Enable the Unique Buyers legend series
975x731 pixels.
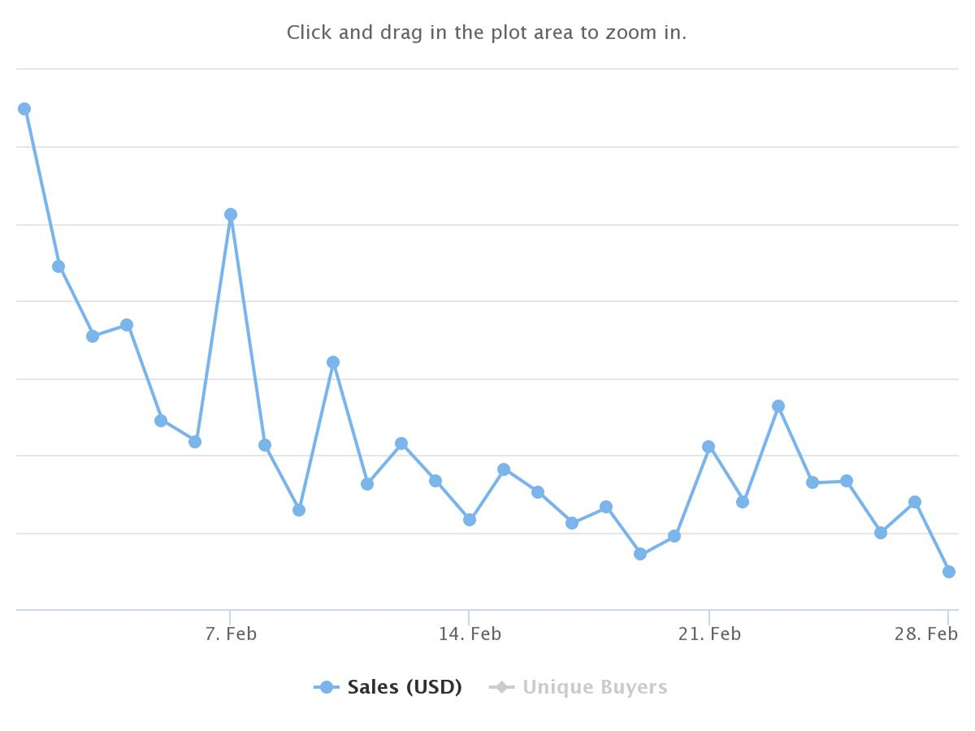(x=578, y=687)
